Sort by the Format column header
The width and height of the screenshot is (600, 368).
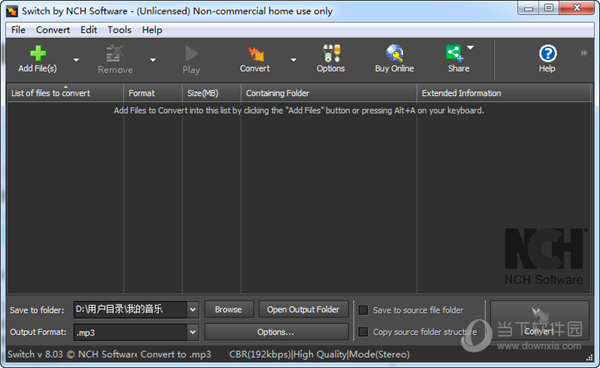tap(153, 93)
